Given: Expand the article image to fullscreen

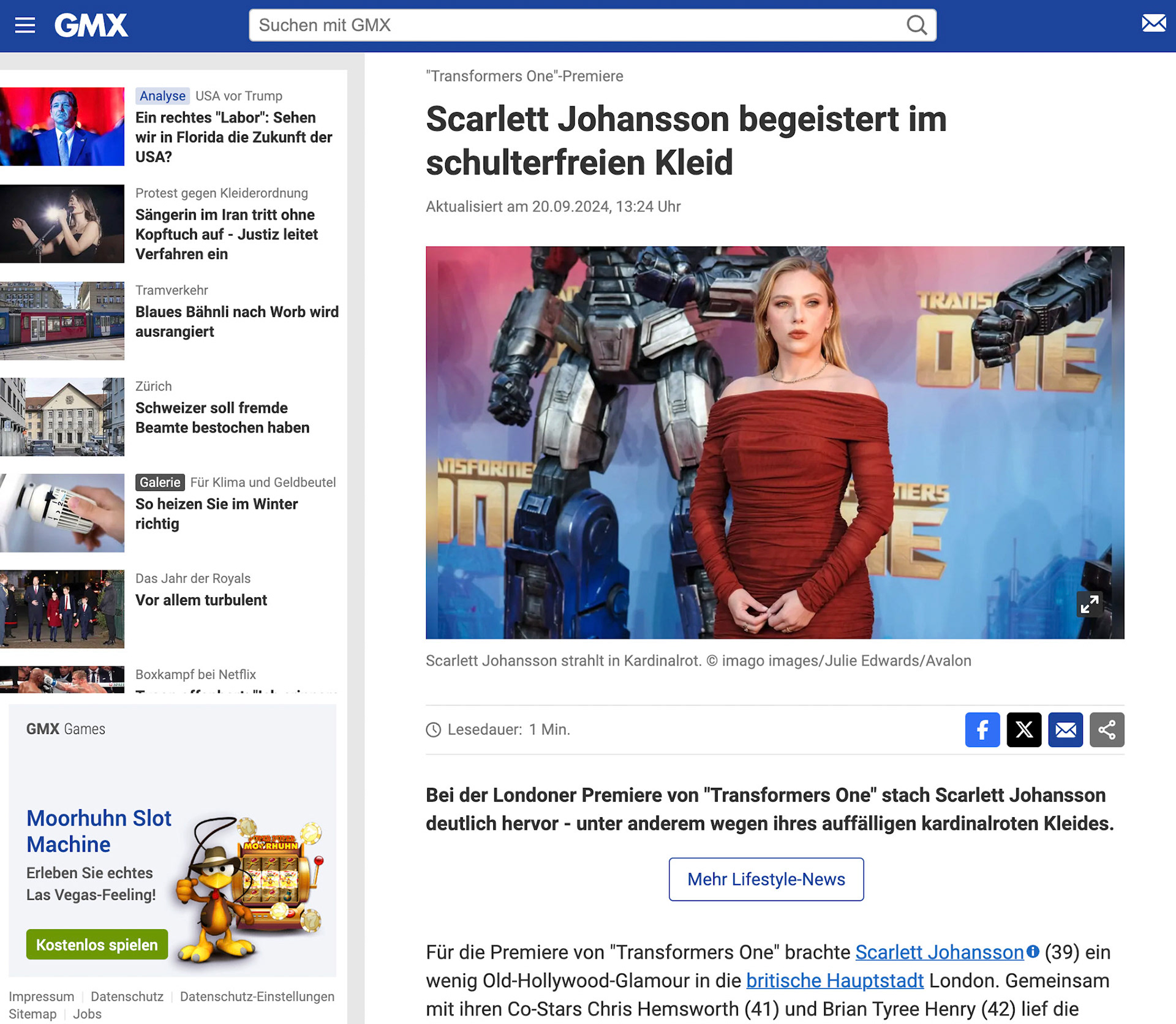Looking at the screenshot, I should [1089, 604].
